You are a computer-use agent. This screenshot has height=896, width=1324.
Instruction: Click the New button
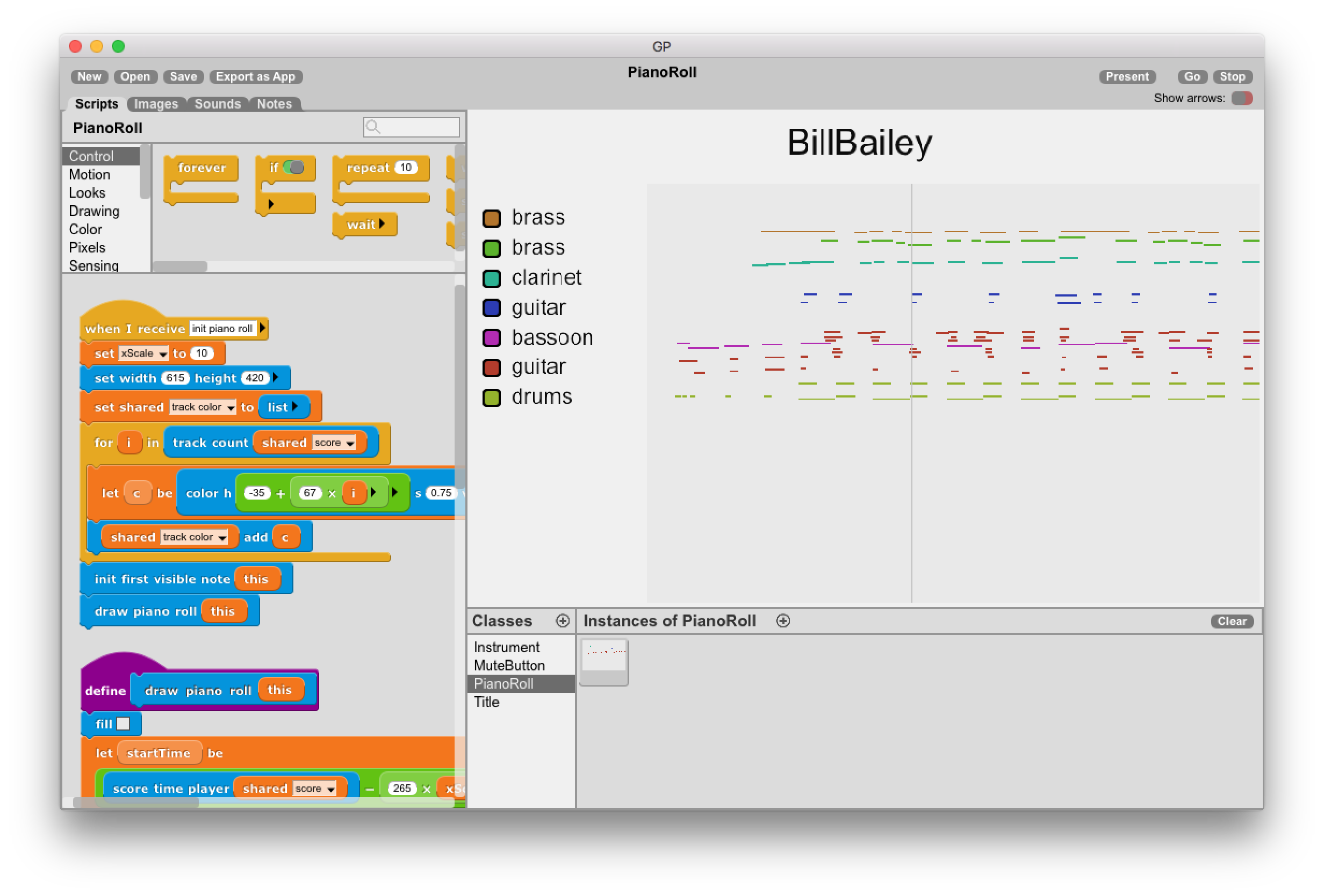89,76
